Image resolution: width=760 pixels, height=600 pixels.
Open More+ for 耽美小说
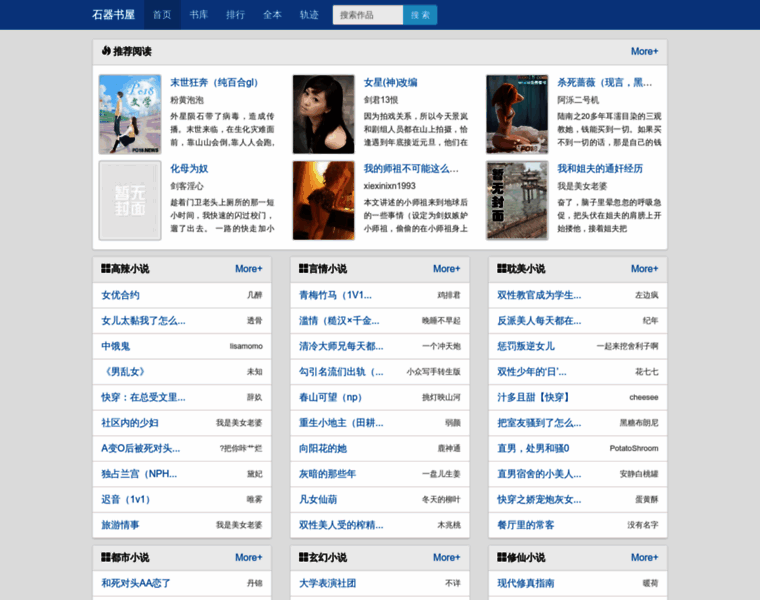(x=644, y=268)
